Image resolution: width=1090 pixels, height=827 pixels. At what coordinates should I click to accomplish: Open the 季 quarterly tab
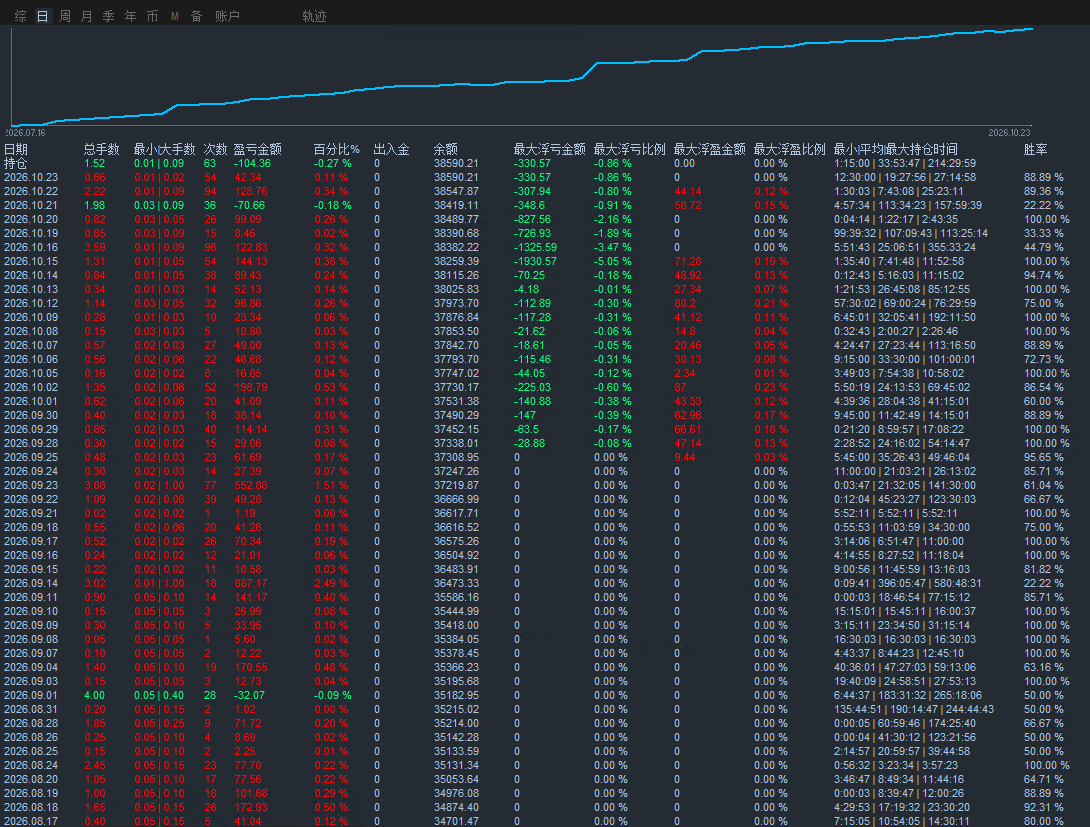pyautogui.click(x=108, y=16)
